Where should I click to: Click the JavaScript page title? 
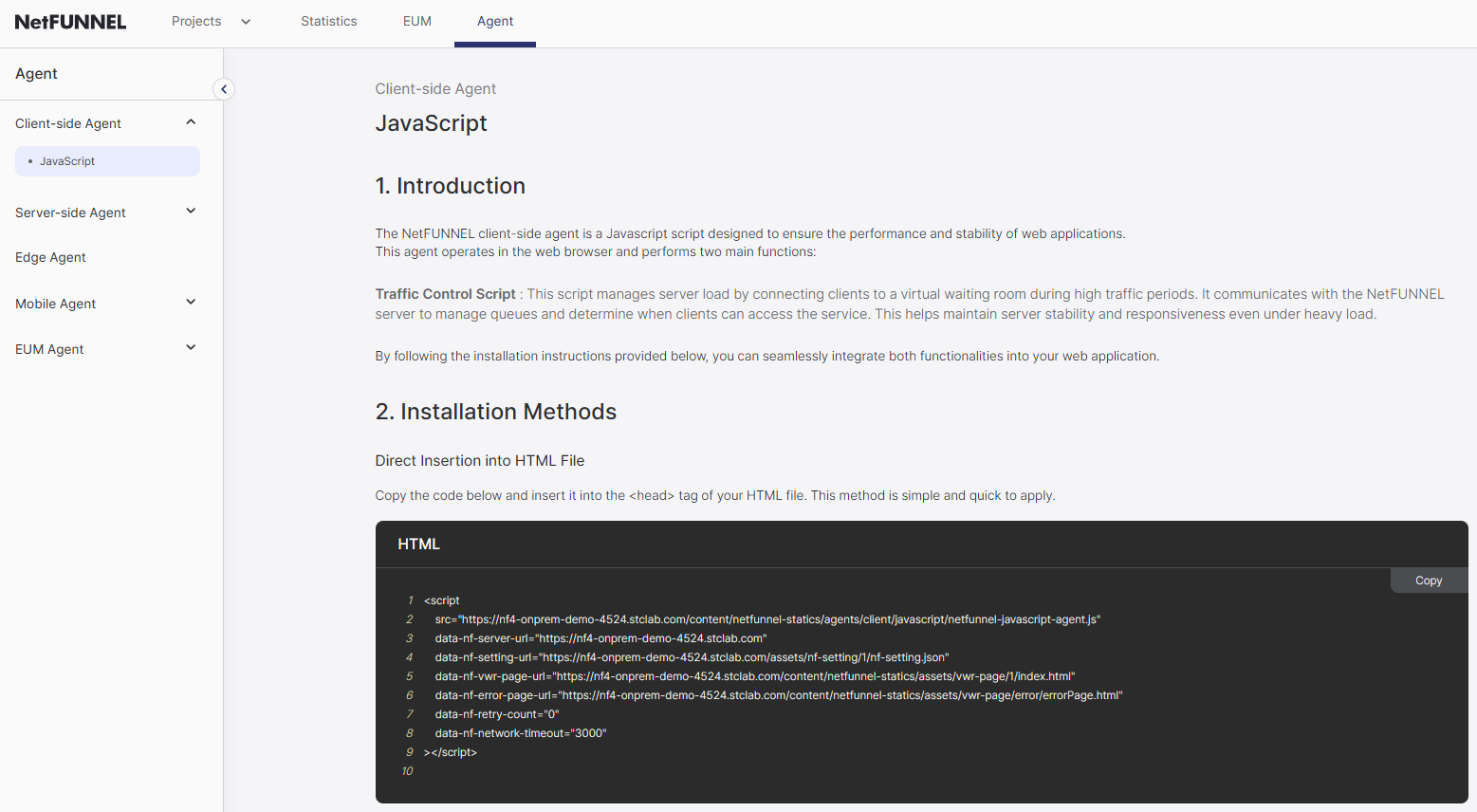point(432,123)
